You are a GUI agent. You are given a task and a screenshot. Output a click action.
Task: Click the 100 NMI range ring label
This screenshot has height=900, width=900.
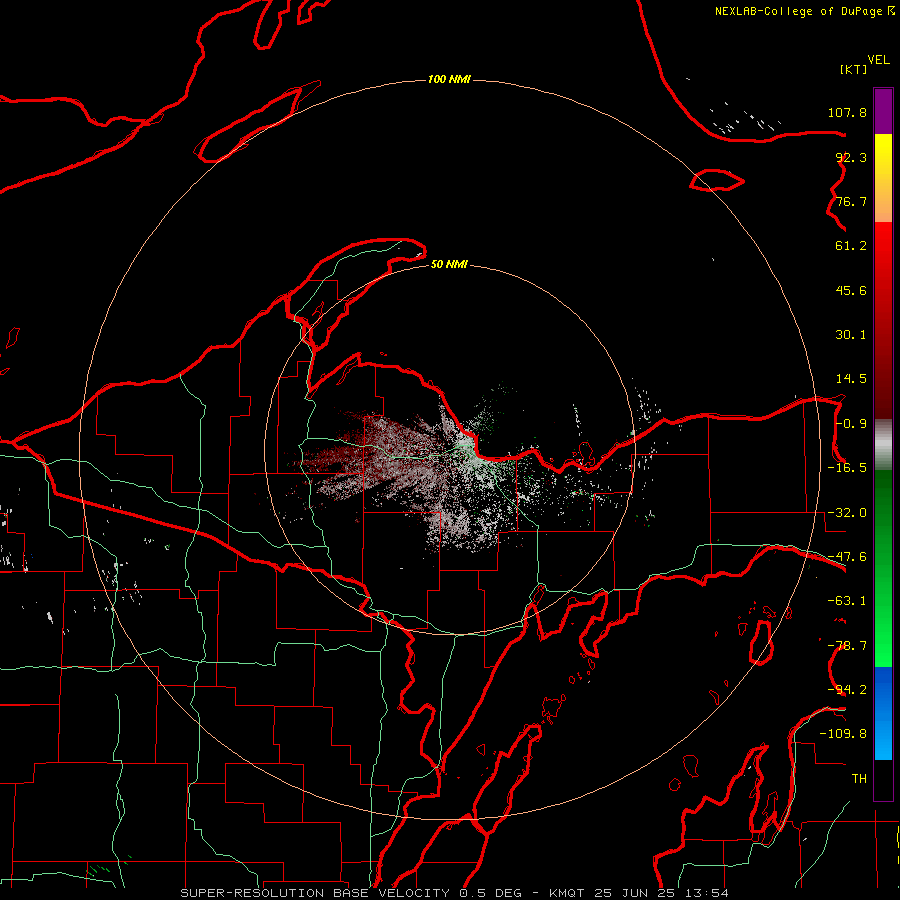(449, 79)
